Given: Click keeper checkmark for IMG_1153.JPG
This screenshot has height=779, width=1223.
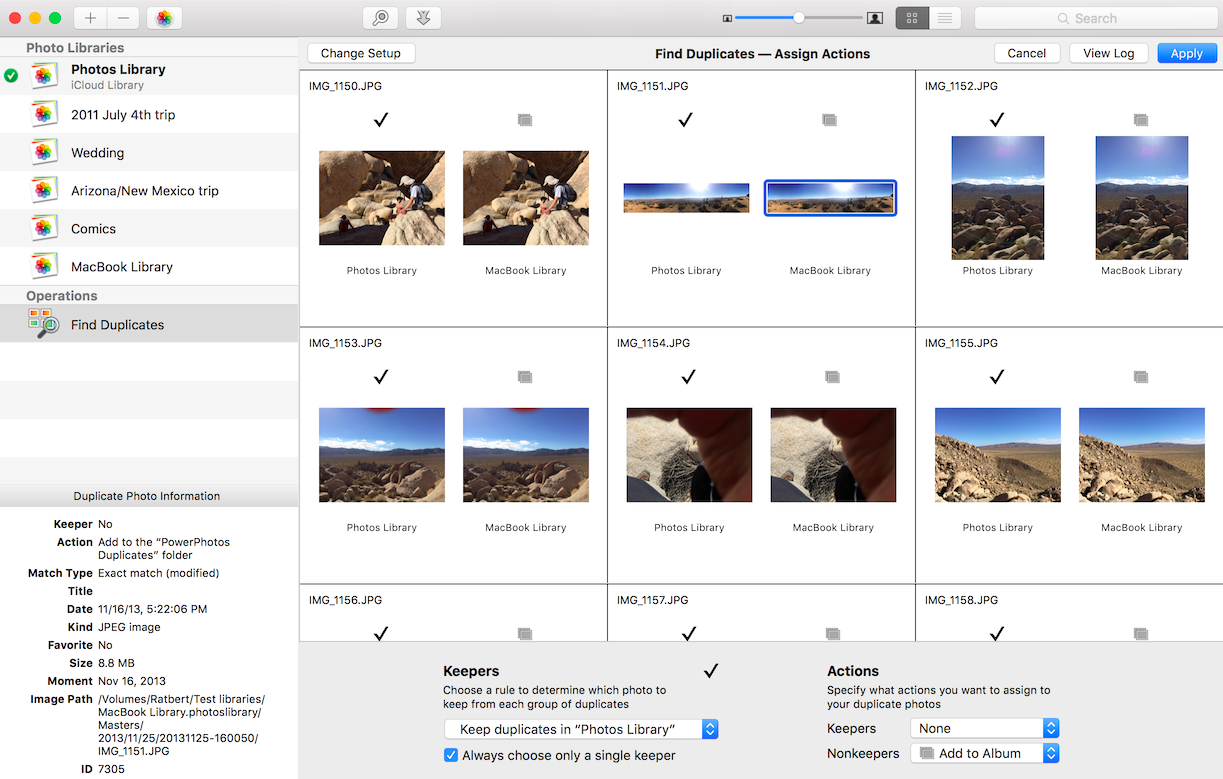Looking at the screenshot, I should (x=381, y=377).
